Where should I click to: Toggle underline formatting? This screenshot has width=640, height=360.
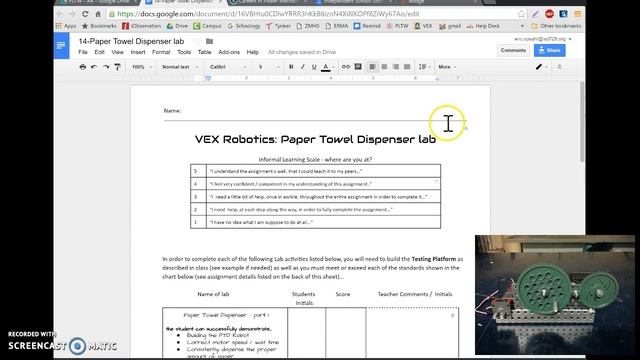(314, 67)
